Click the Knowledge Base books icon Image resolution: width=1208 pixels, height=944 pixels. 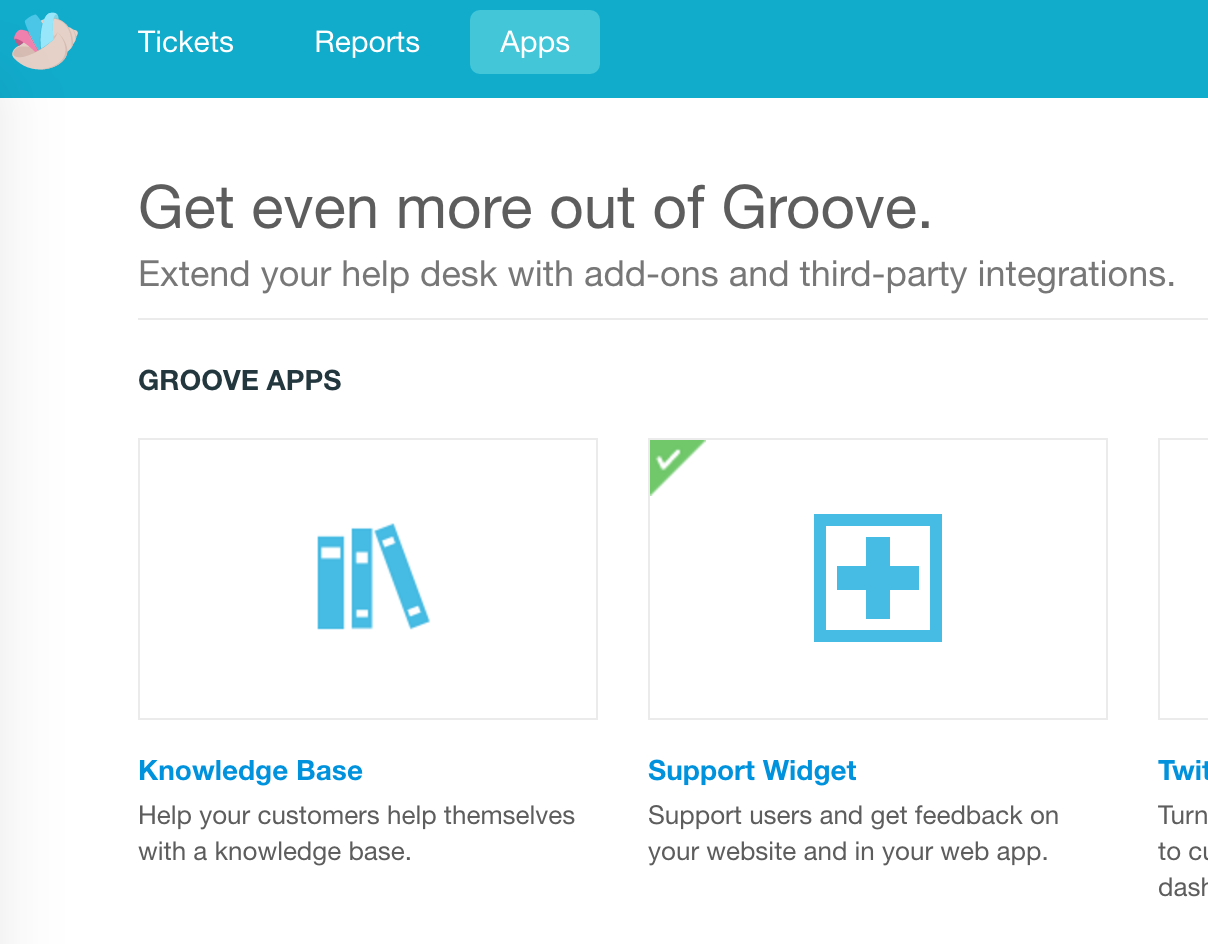(372, 577)
